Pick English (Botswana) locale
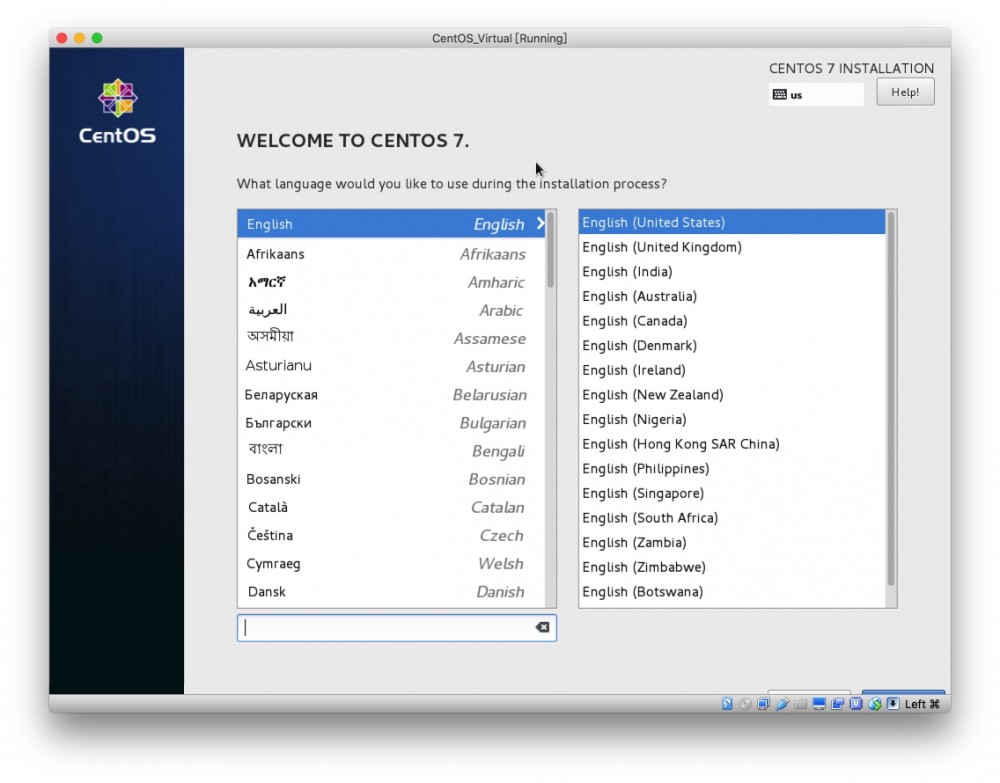Viewport: 1000px width, 783px height. point(732,592)
